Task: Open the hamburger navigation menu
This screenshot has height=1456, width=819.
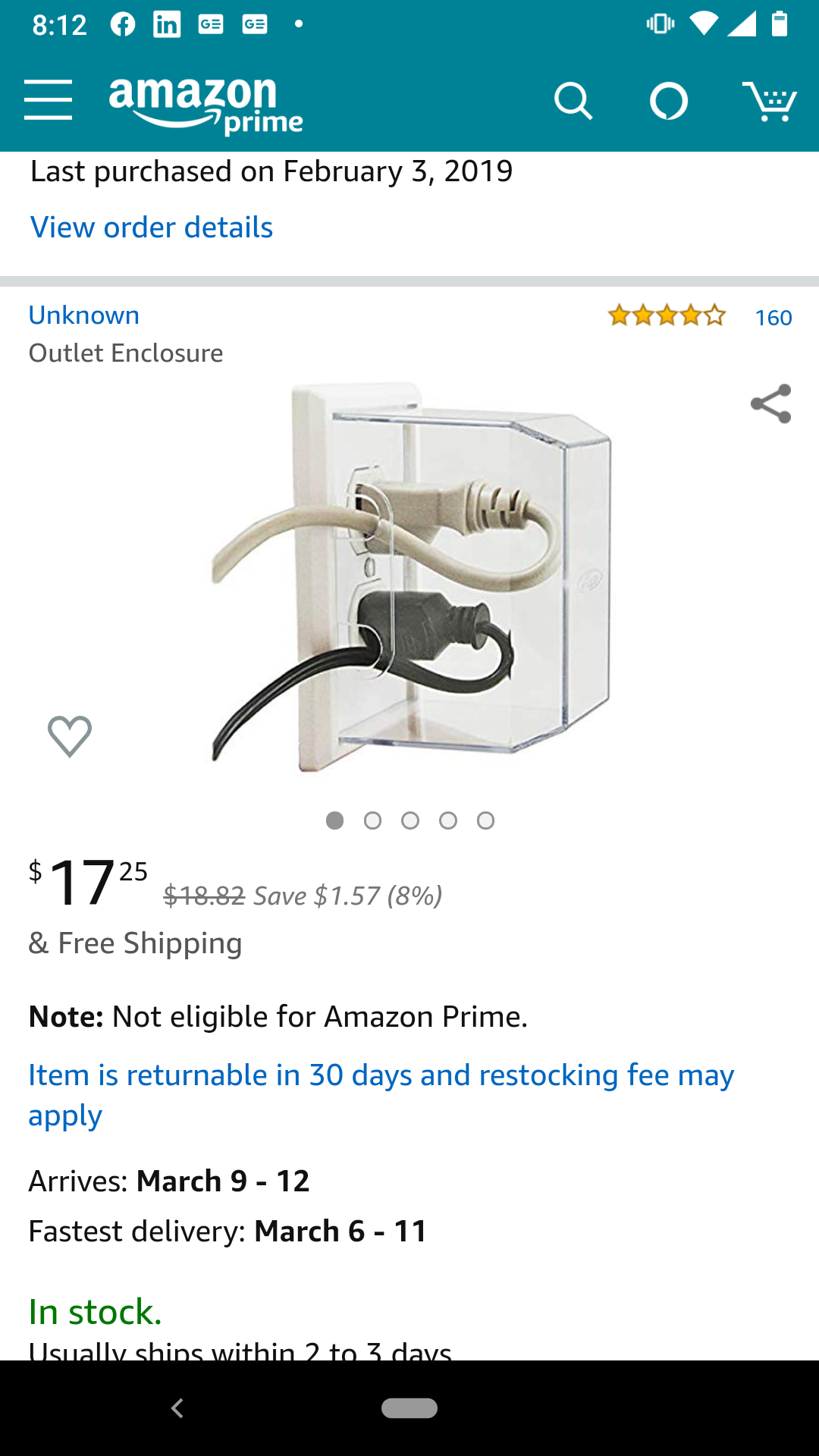Action: point(48,100)
